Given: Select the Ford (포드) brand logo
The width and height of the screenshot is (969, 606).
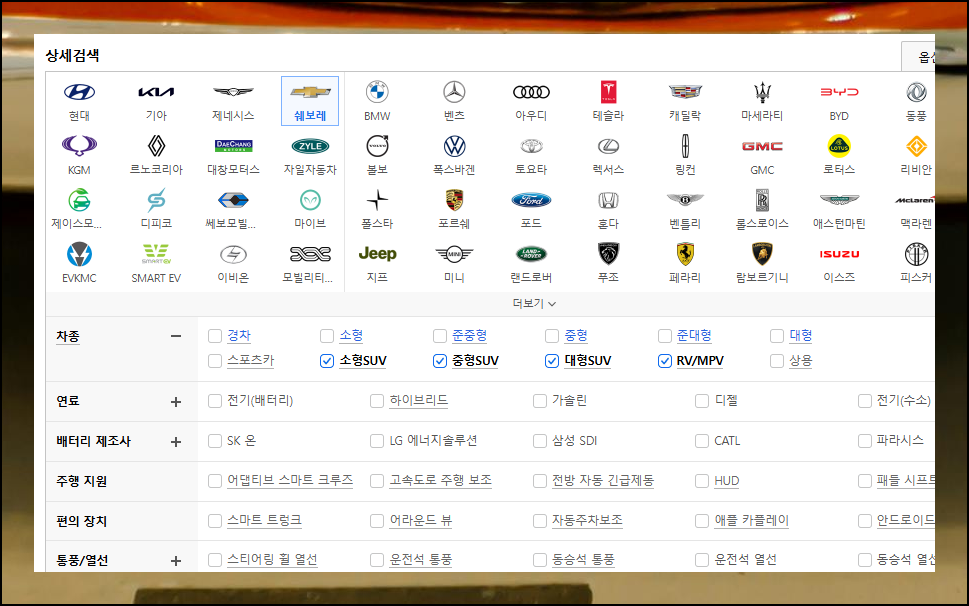Looking at the screenshot, I should tap(531, 200).
